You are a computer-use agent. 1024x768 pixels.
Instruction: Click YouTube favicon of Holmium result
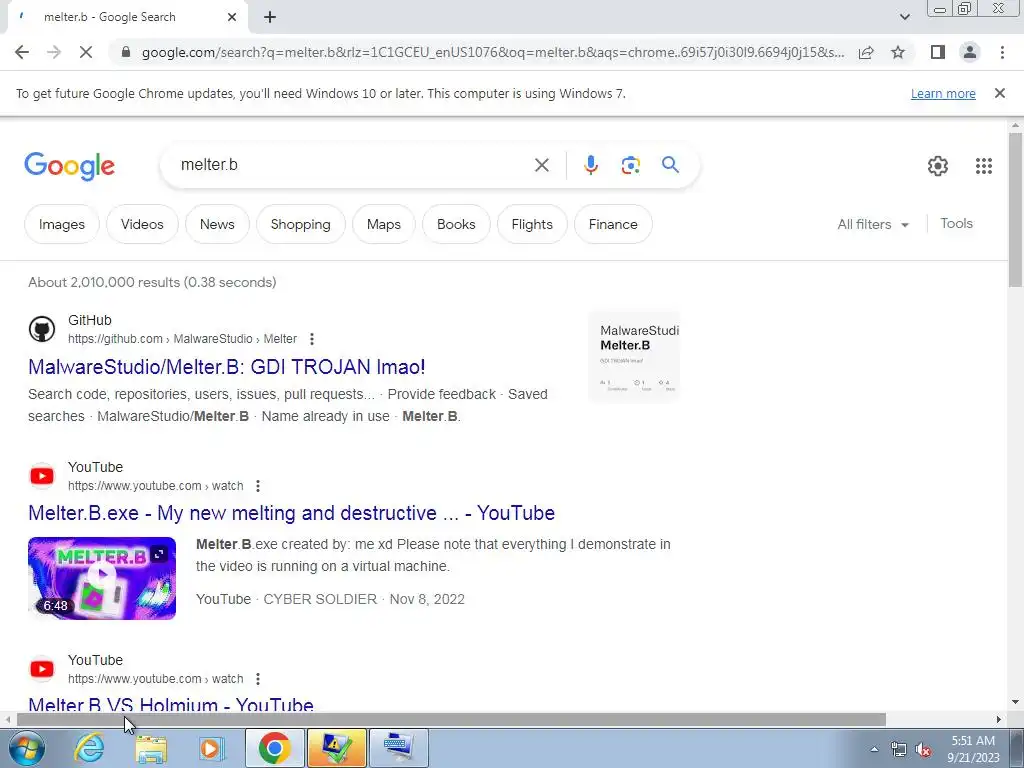pos(42,669)
